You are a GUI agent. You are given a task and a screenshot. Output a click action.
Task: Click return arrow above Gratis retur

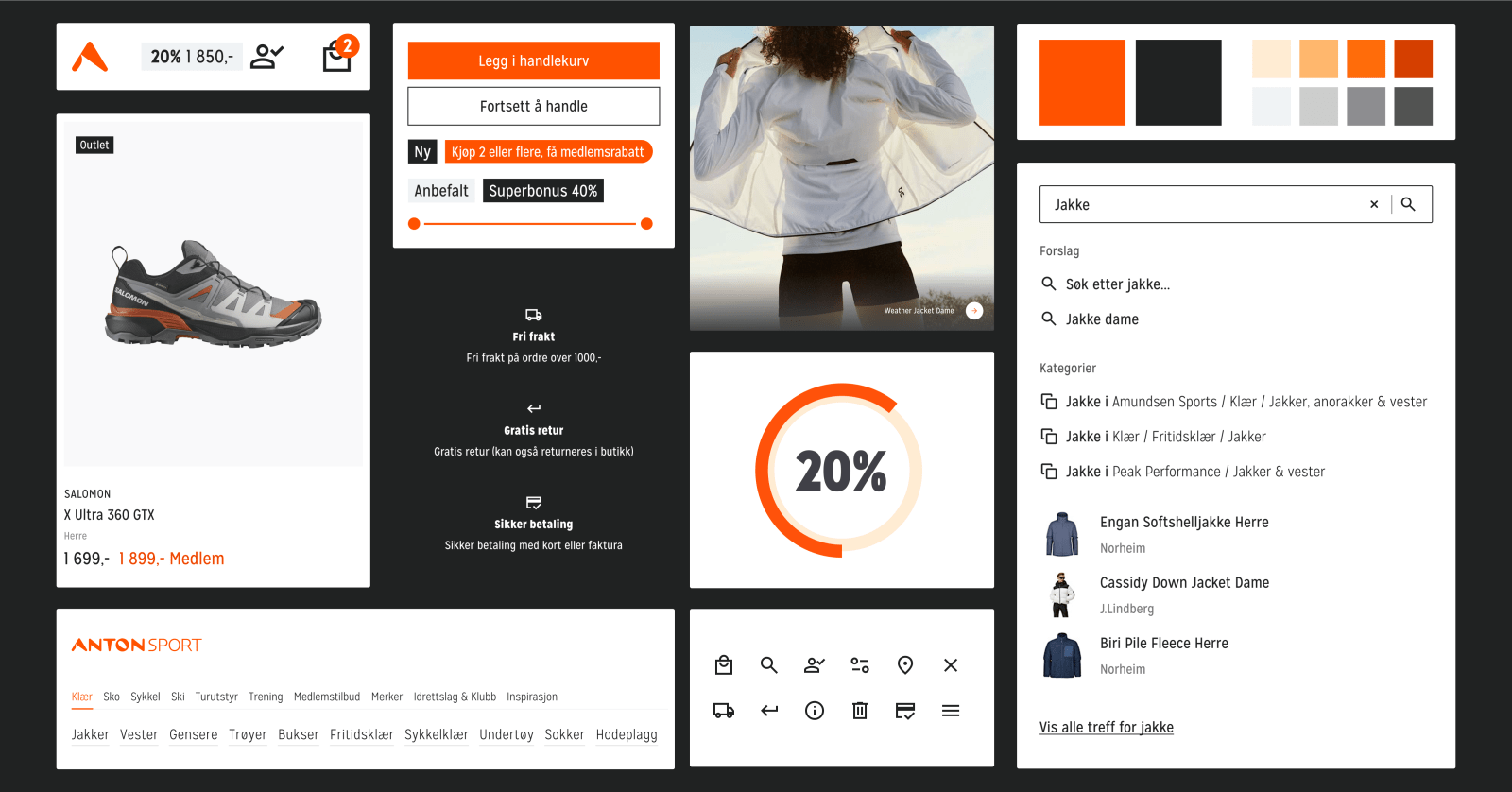pyautogui.click(x=534, y=408)
